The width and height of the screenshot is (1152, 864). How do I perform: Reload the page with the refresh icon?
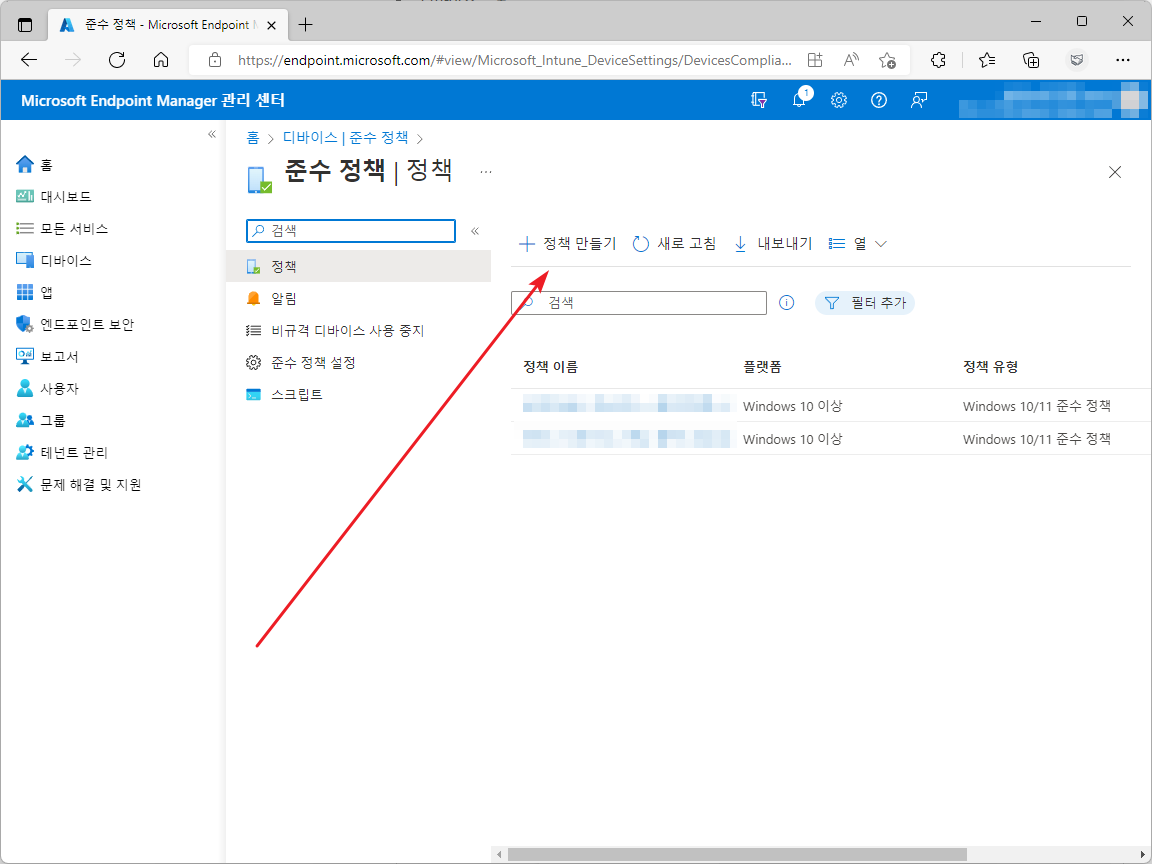tap(117, 60)
